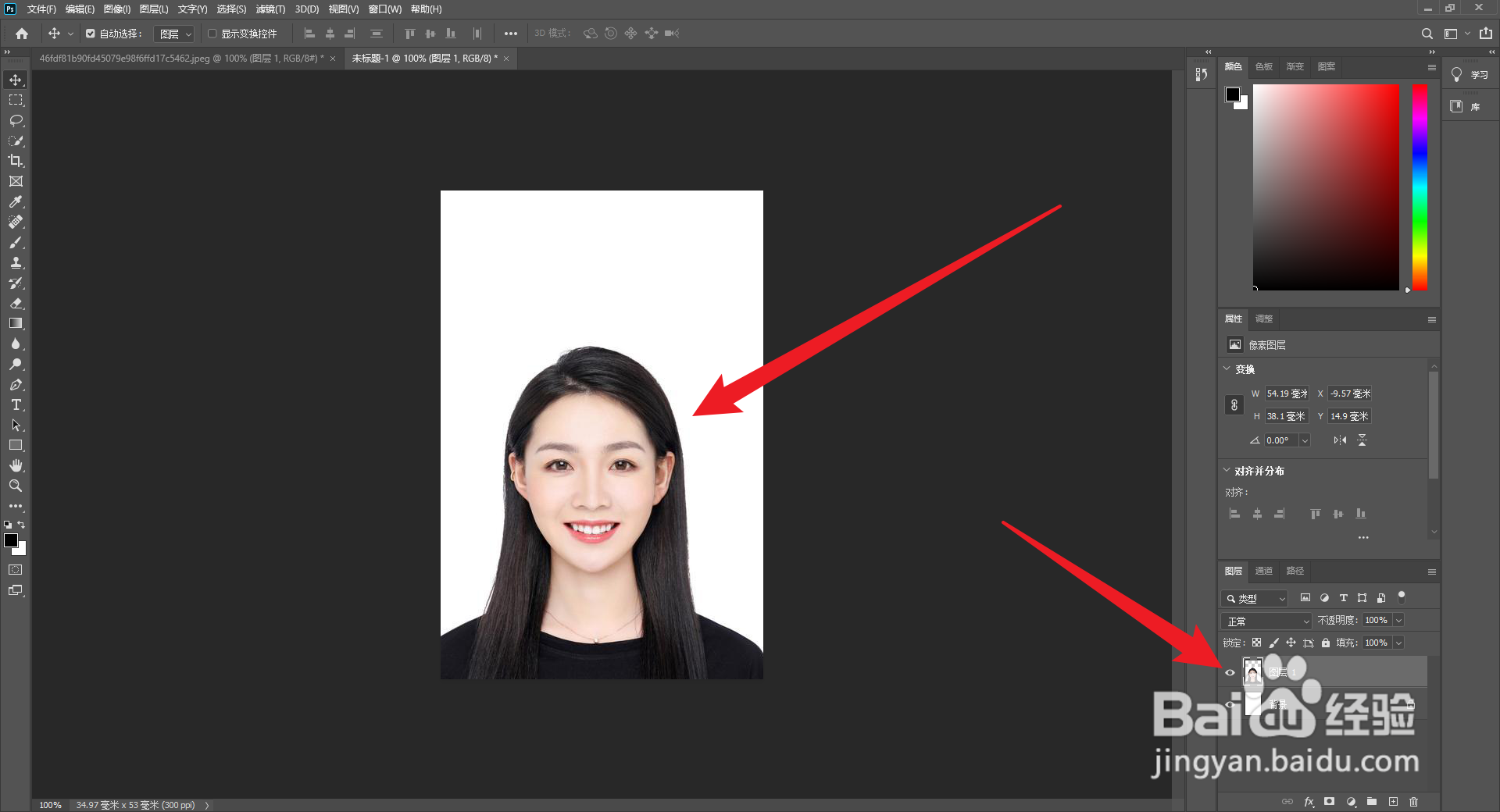Open the 不透明度 opacity dropdown

point(1397,620)
